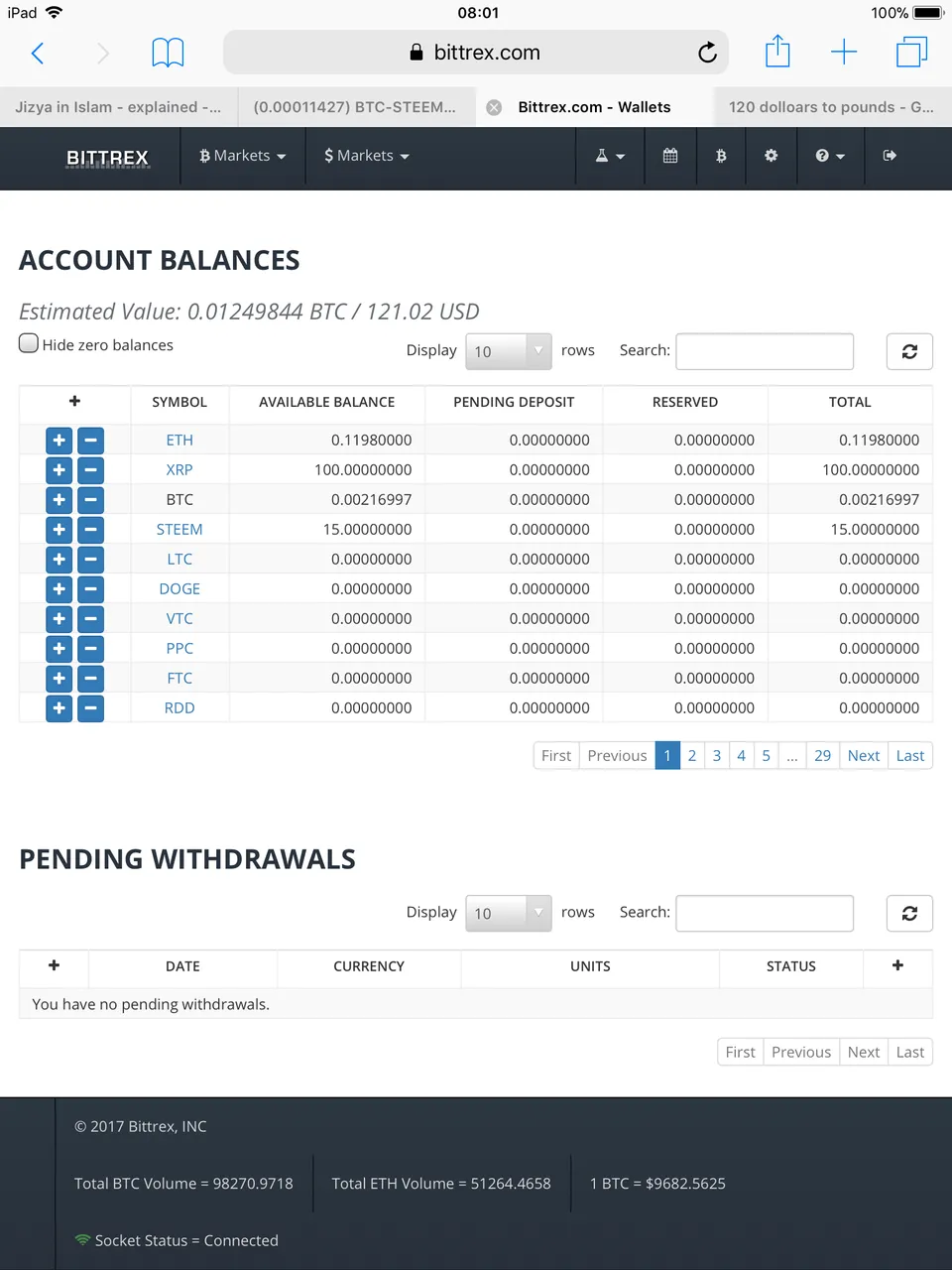The height and width of the screenshot is (1270, 952).
Task: Go to balances page 29
Action: click(823, 756)
